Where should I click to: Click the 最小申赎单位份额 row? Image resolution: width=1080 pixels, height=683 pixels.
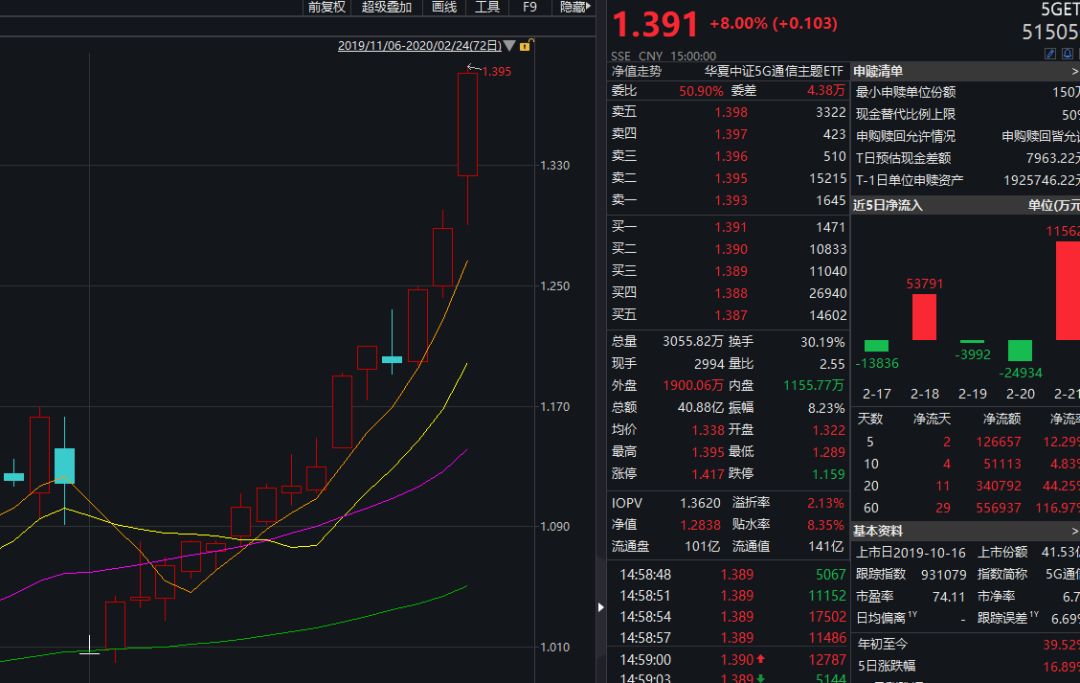[x=966, y=92]
